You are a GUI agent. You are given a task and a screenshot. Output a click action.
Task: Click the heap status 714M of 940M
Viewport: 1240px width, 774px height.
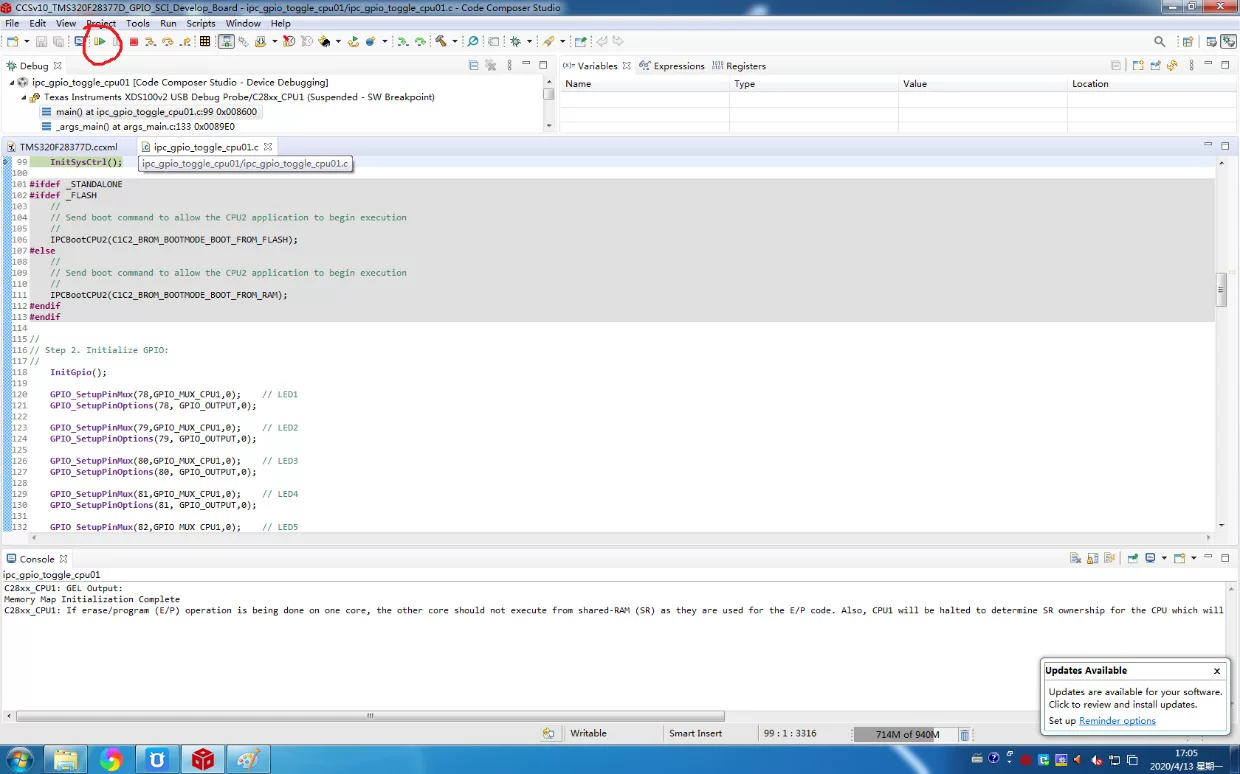pyautogui.click(x=905, y=734)
